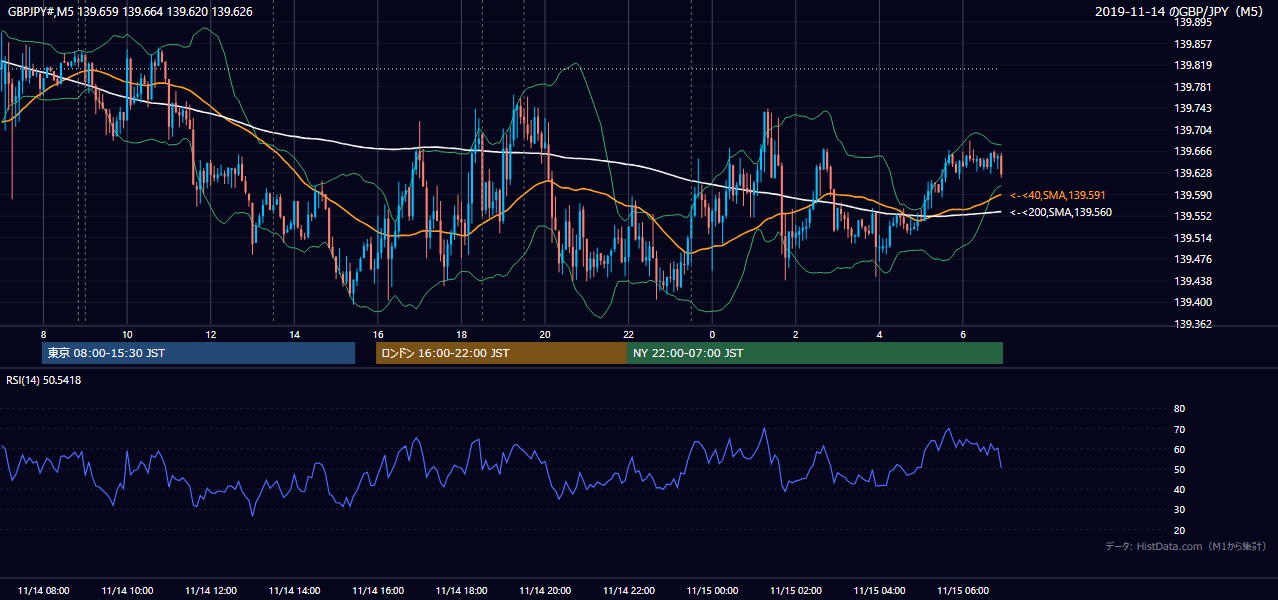This screenshot has height=600, width=1278.
Task: Click the 11/15 04:00 time axis label
Action: tap(879, 591)
